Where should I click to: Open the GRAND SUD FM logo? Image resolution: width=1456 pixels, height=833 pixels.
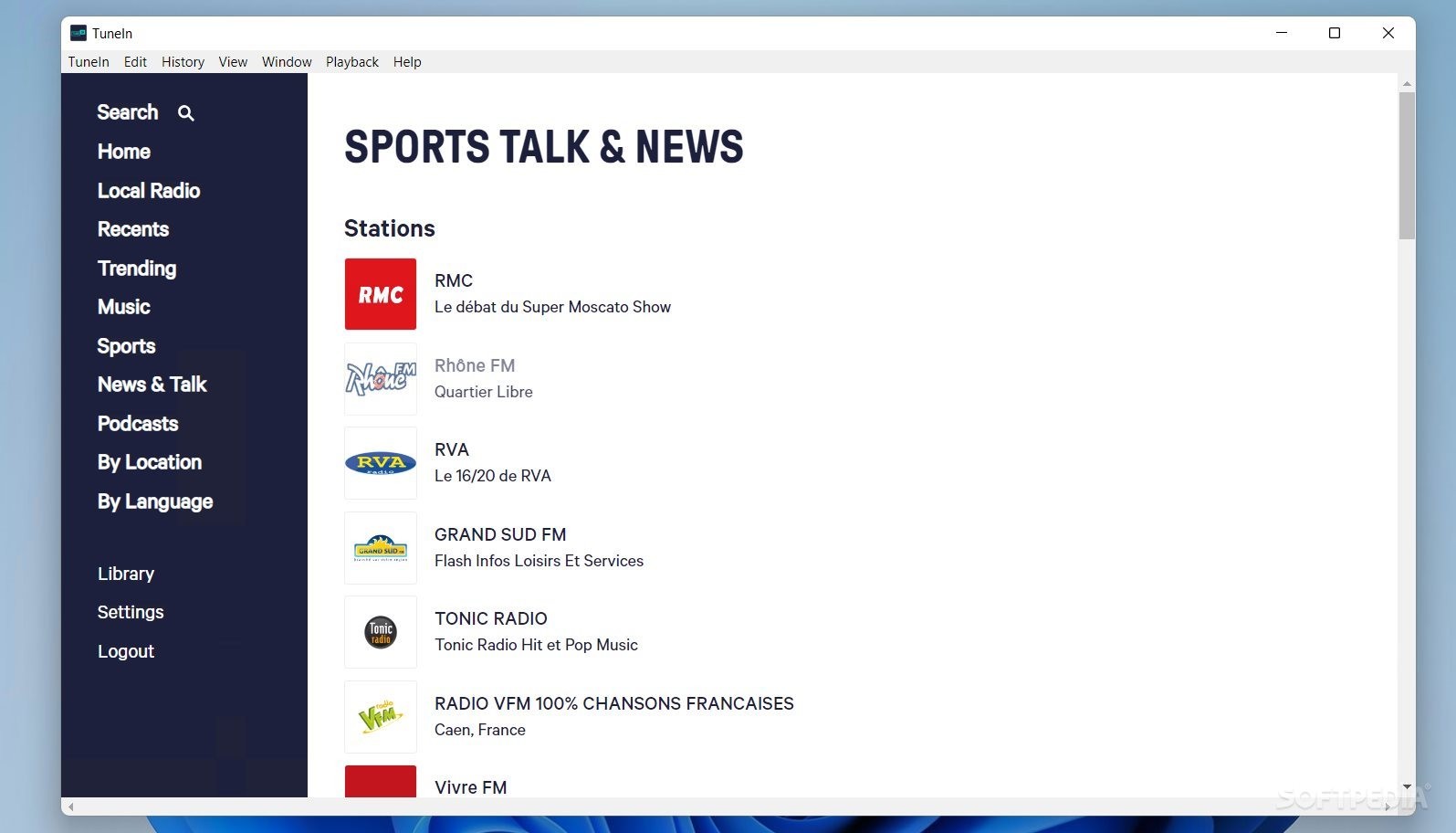(381, 548)
